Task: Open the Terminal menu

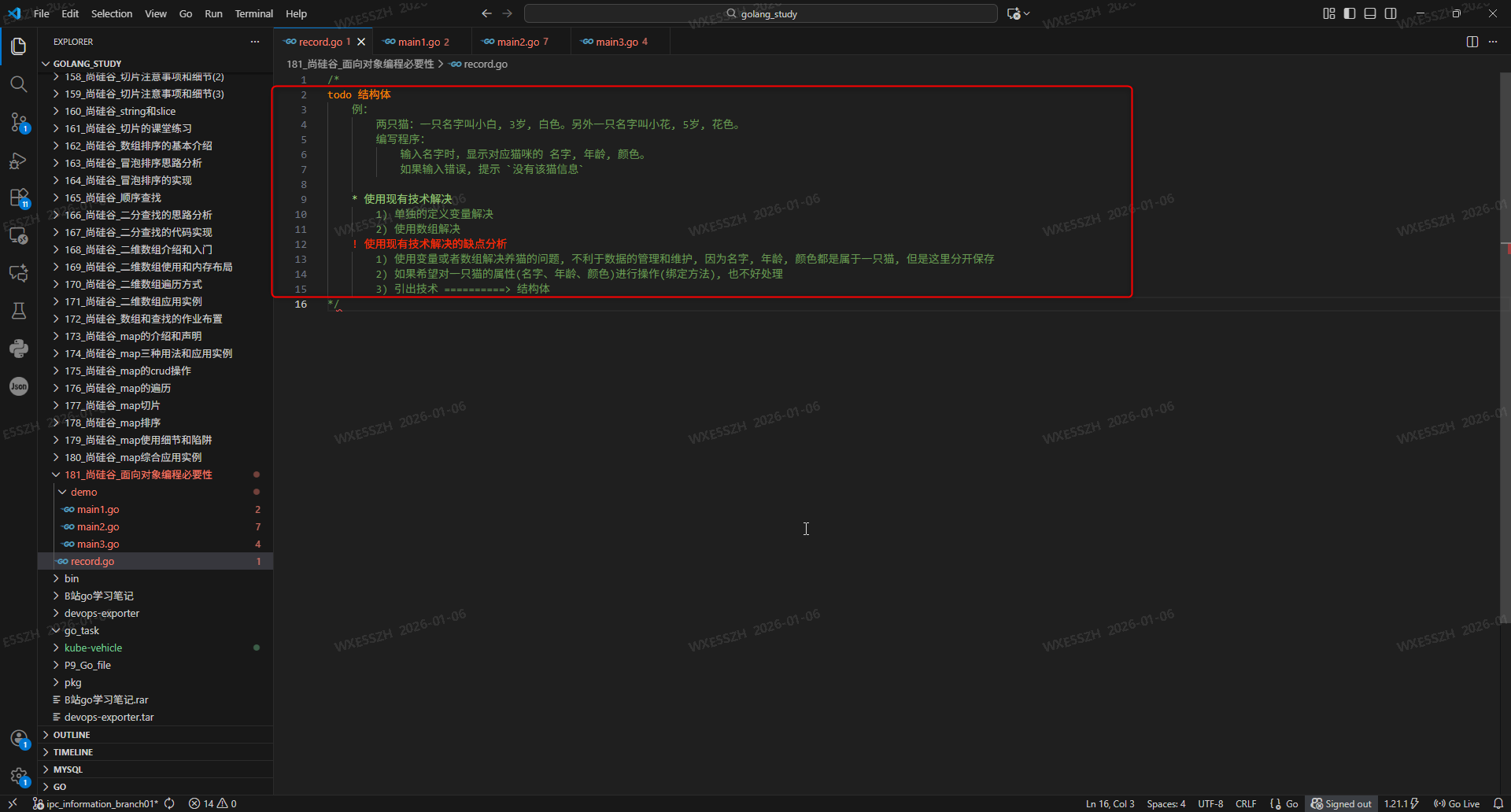Action: (x=253, y=13)
